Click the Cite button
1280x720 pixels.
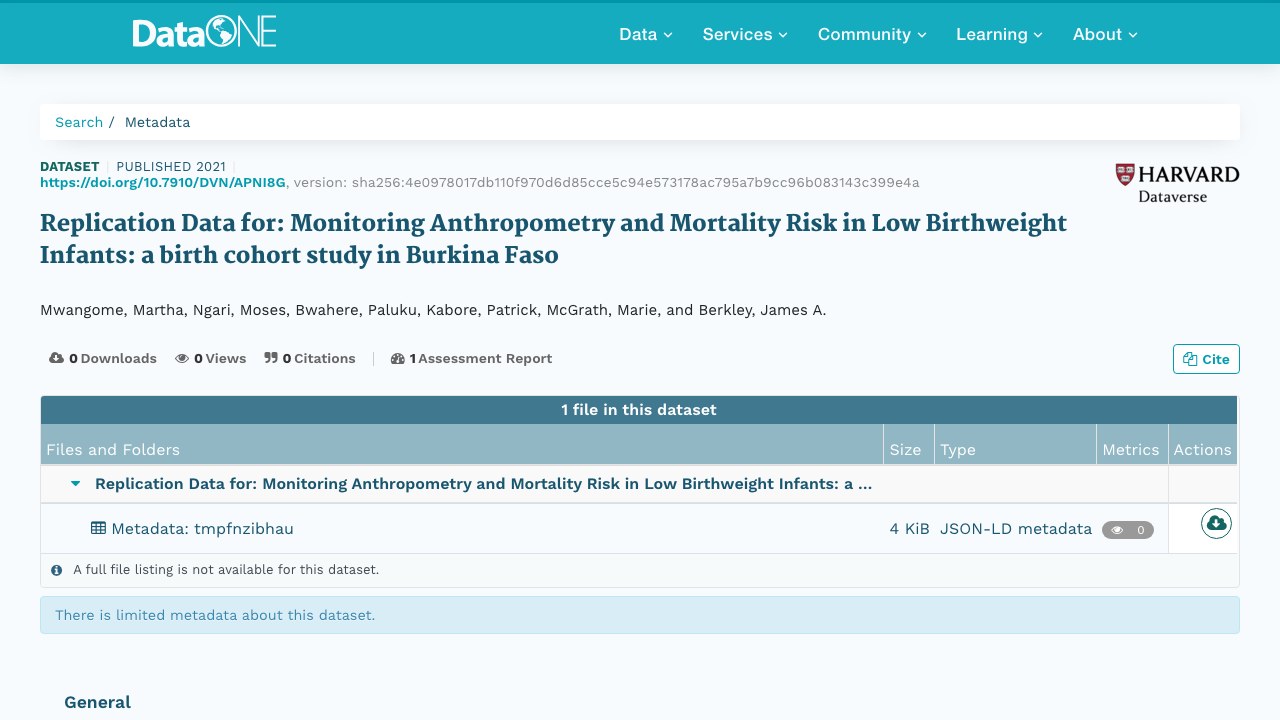coord(1206,359)
